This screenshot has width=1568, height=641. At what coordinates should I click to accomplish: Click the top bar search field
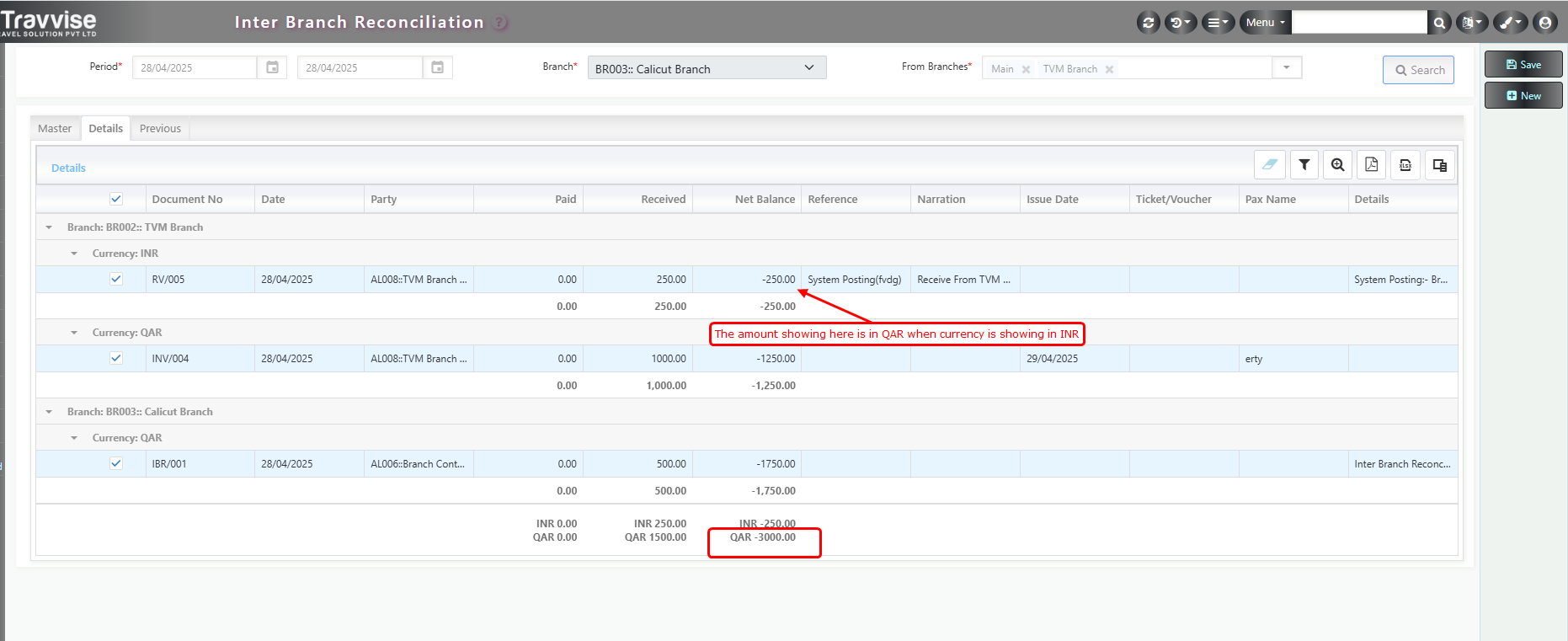(x=1359, y=23)
